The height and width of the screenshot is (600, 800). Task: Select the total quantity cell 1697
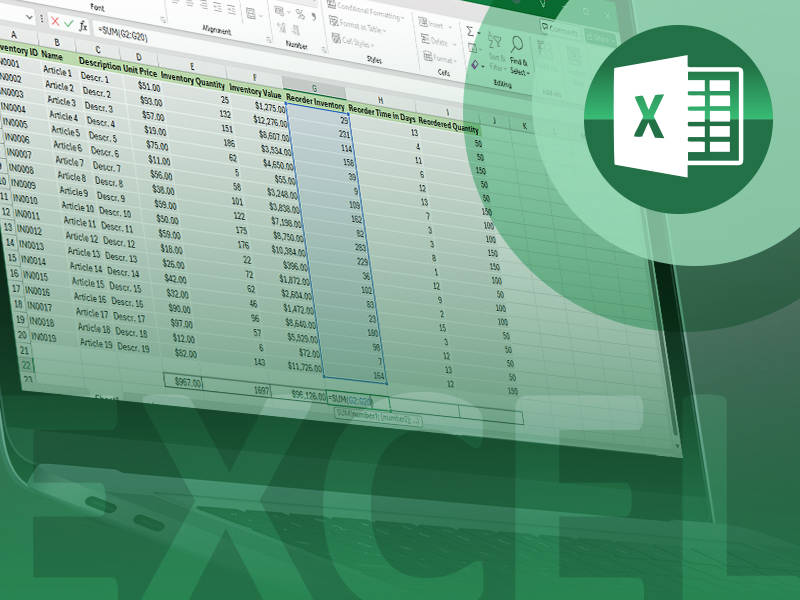236,389
